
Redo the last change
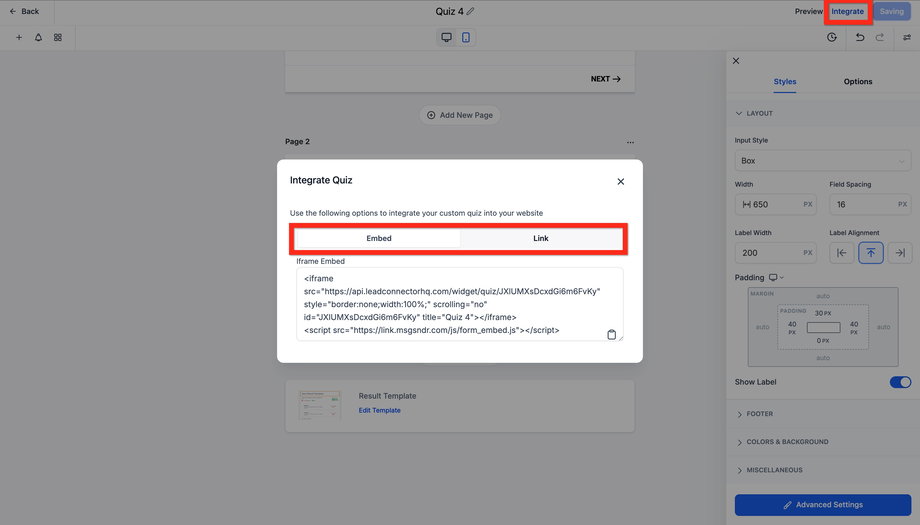point(880,38)
